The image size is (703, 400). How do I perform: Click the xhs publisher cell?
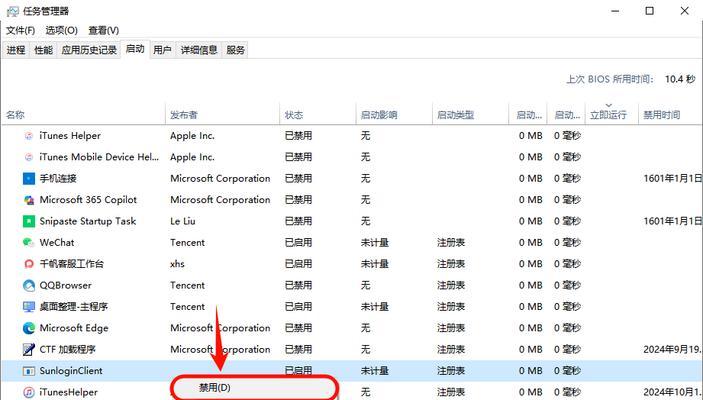[178, 264]
